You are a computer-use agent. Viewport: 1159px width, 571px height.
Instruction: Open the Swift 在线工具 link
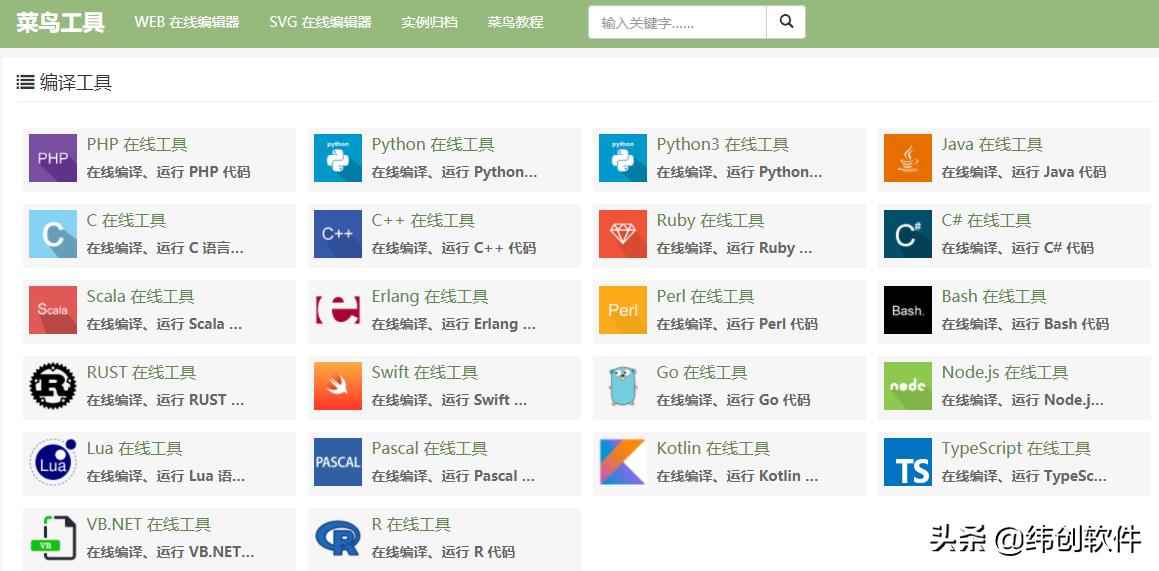pyautogui.click(x=425, y=373)
